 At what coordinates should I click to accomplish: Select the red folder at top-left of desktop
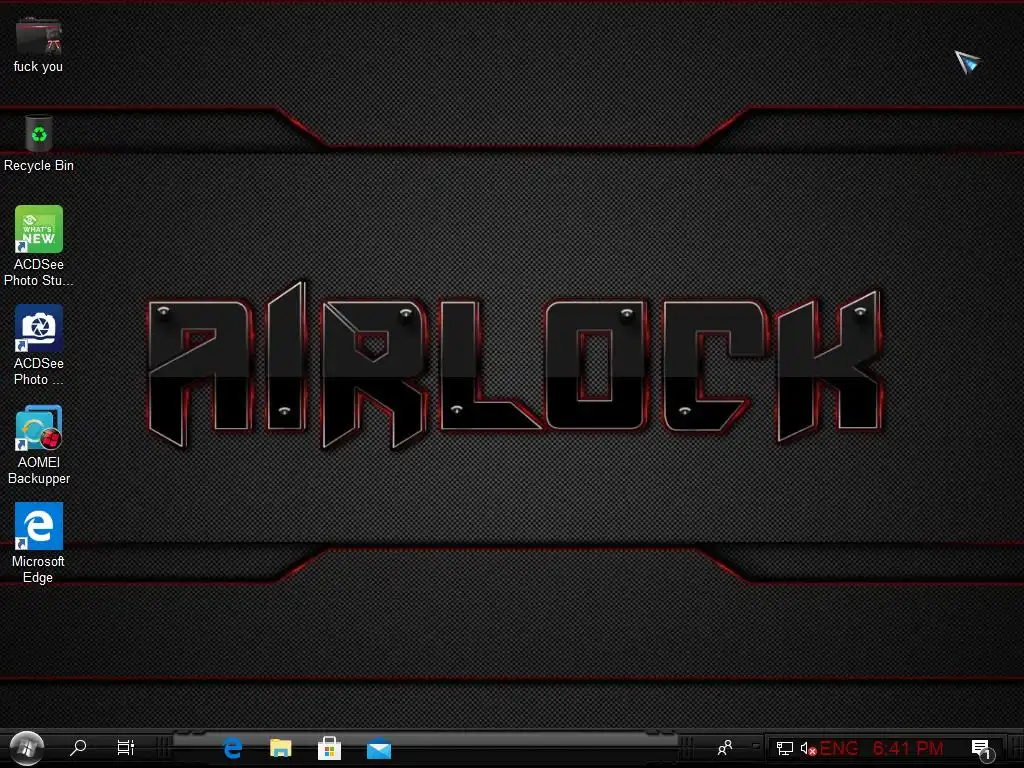click(x=39, y=36)
